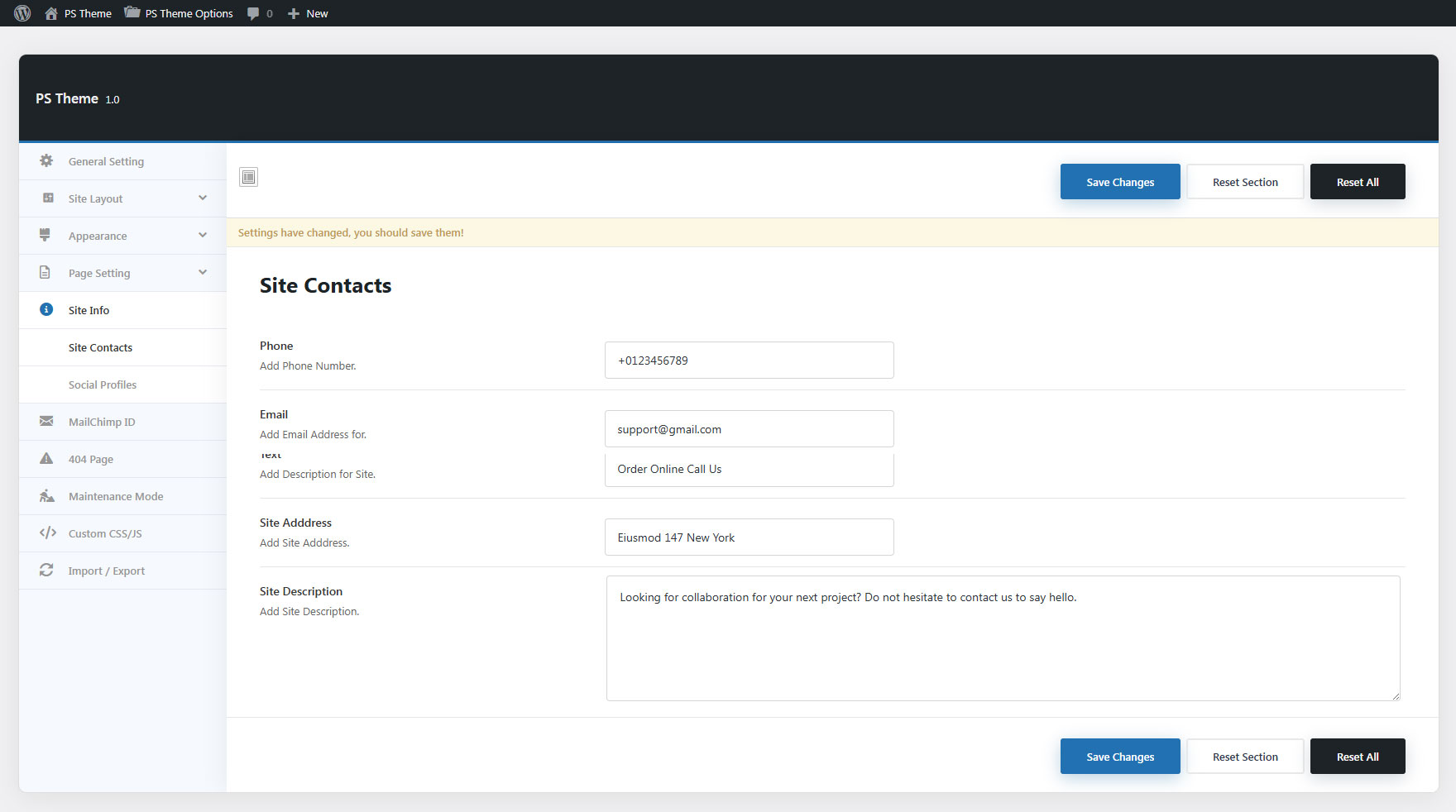Click the comments bubble icon
Viewport: 1456px width, 812px height.
(253, 13)
